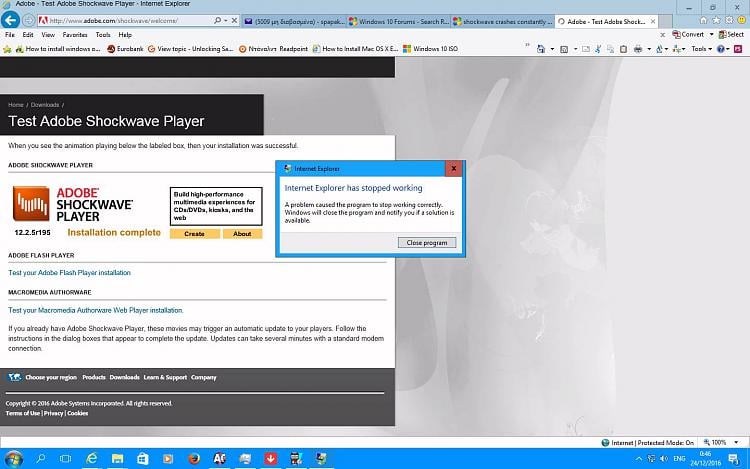Click the Windows Start button
The image size is (750, 469).
[13, 459]
